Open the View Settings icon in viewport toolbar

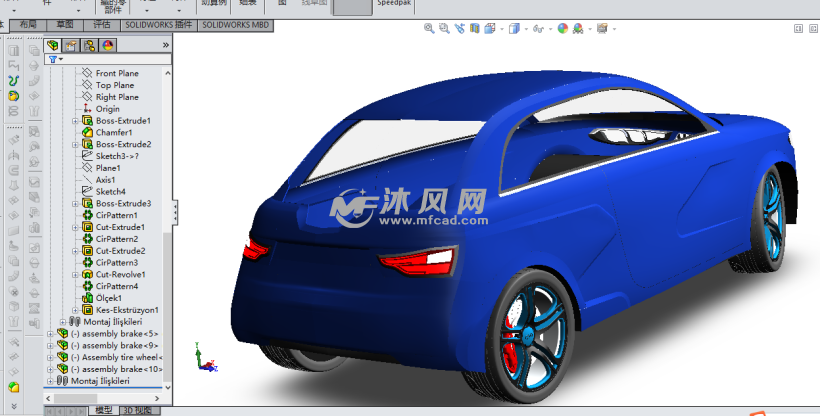603,29
